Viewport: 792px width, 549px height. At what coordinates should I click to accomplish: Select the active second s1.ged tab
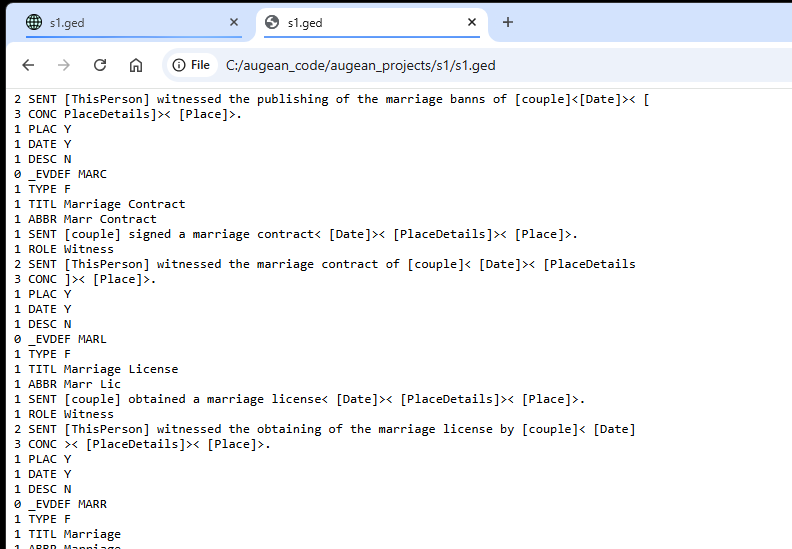click(x=370, y=22)
